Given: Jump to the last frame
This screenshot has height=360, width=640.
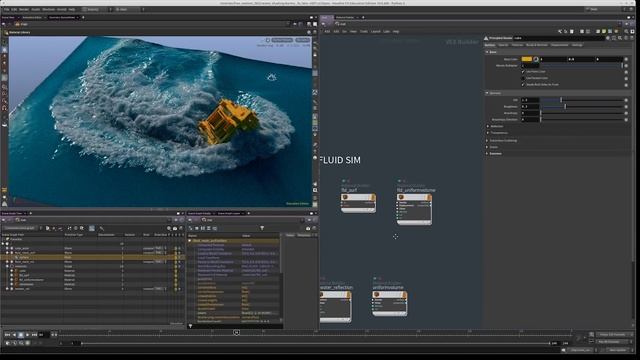Looking at the screenshot, I should [x=34, y=335].
